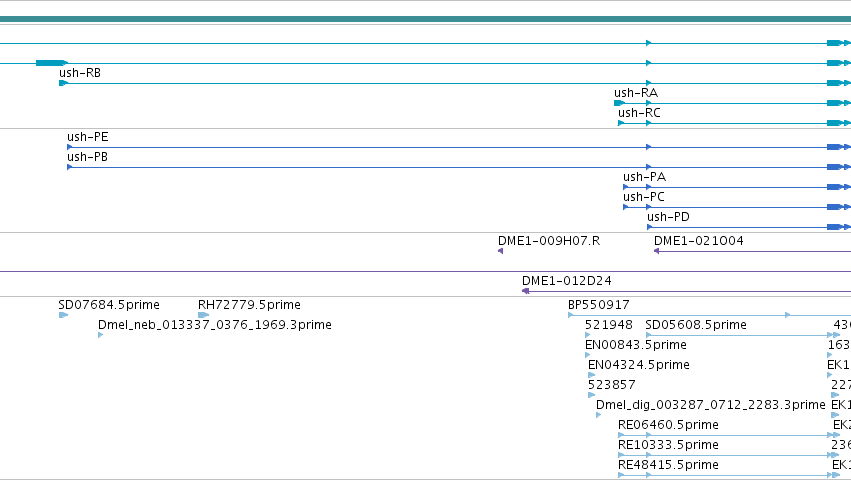This screenshot has width=851, height=480.
Task: Select the RH72779.5prime EST label
Action: point(249,305)
